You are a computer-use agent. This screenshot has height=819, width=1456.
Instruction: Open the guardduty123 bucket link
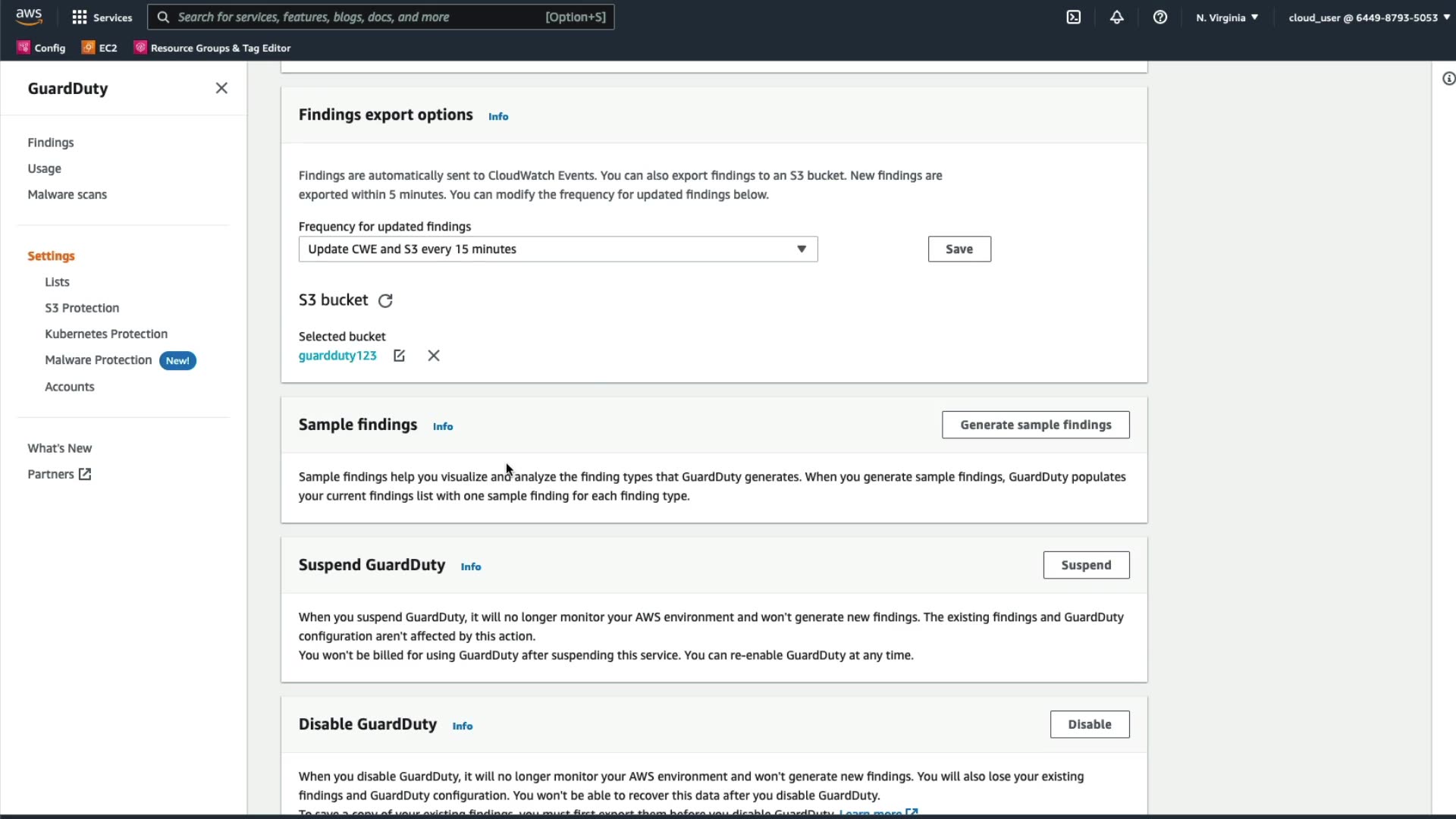(337, 356)
